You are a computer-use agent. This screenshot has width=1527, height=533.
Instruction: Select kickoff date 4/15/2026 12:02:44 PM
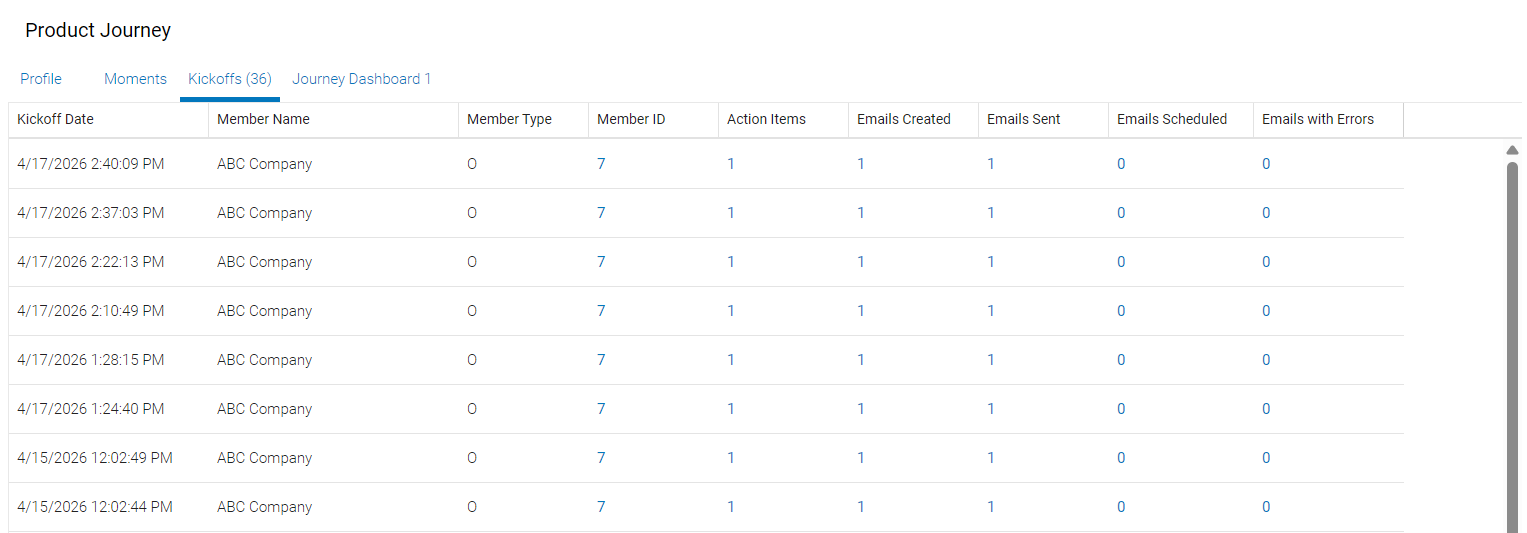tap(95, 507)
